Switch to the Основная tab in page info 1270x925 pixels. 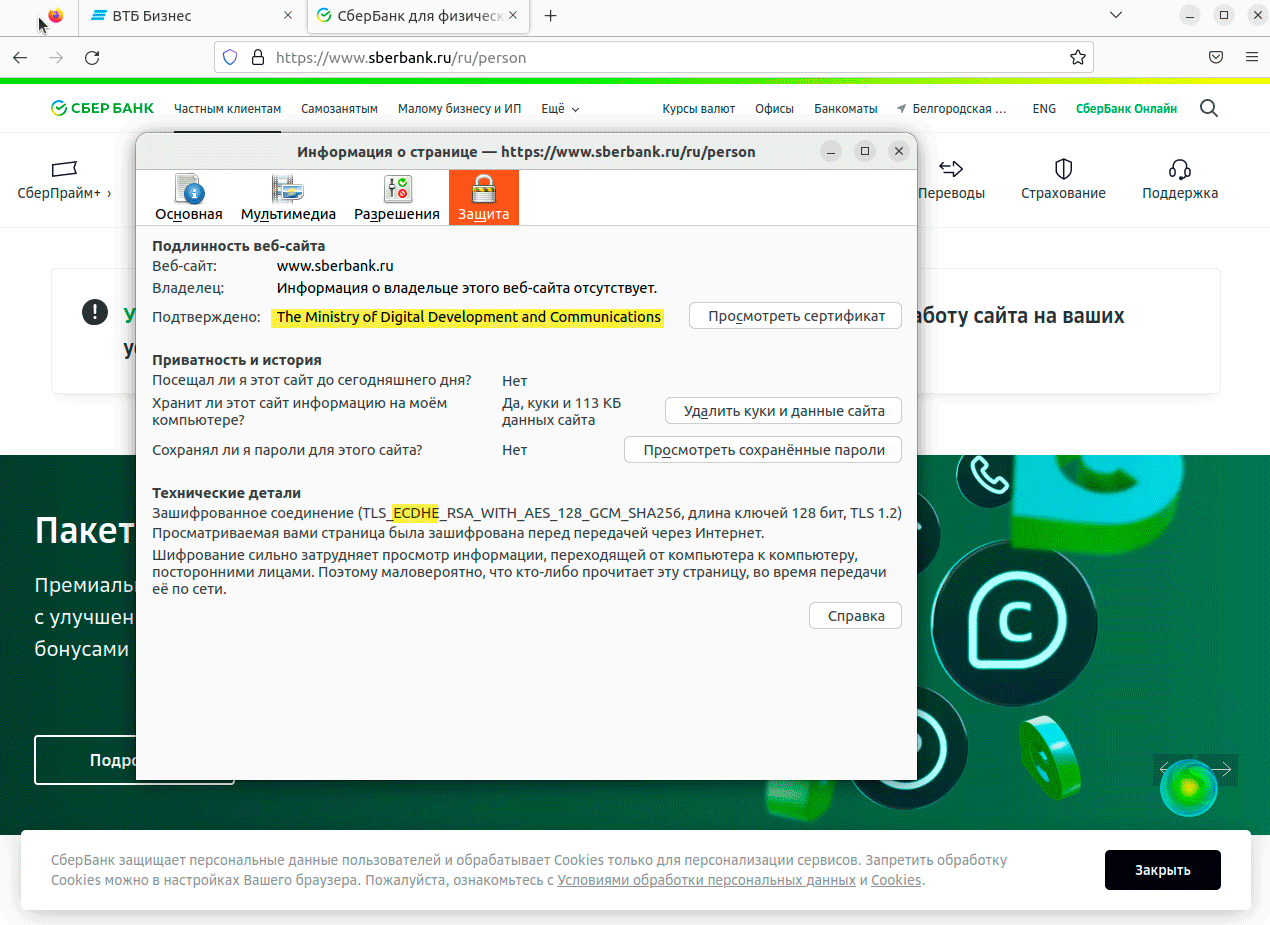tap(189, 197)
